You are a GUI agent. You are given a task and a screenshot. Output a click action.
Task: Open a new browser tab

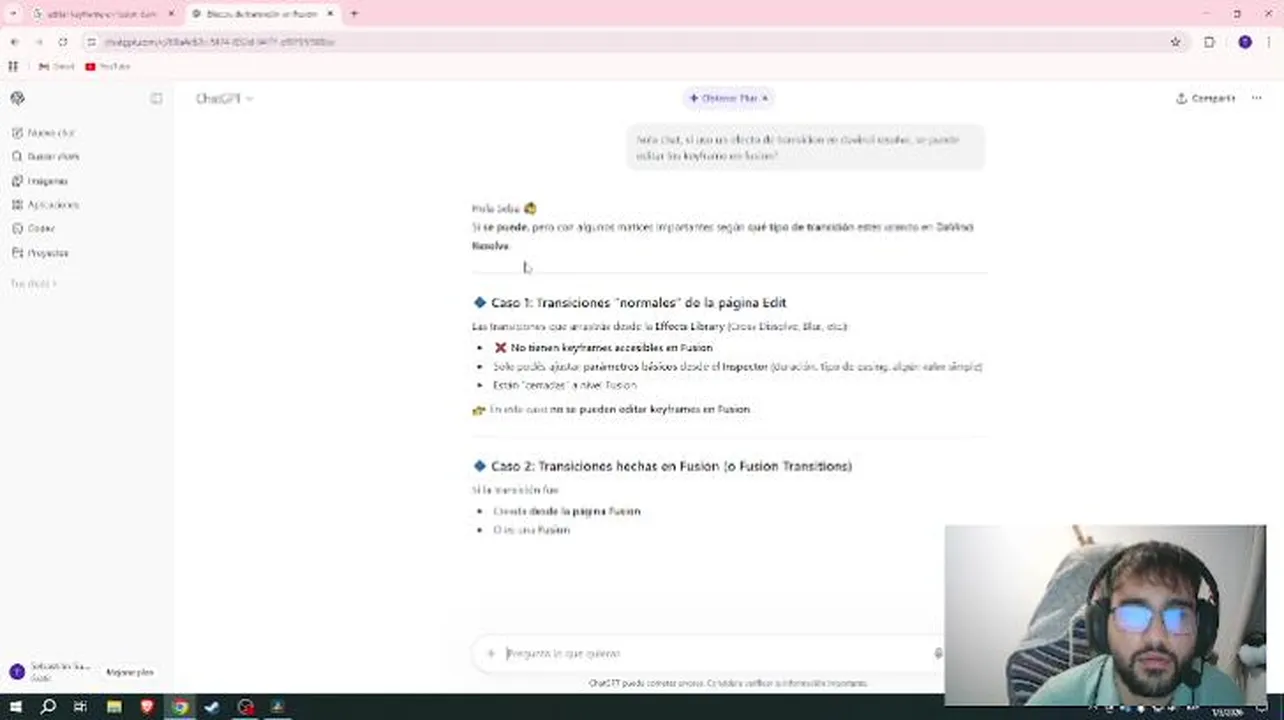(x=354, y=14)
